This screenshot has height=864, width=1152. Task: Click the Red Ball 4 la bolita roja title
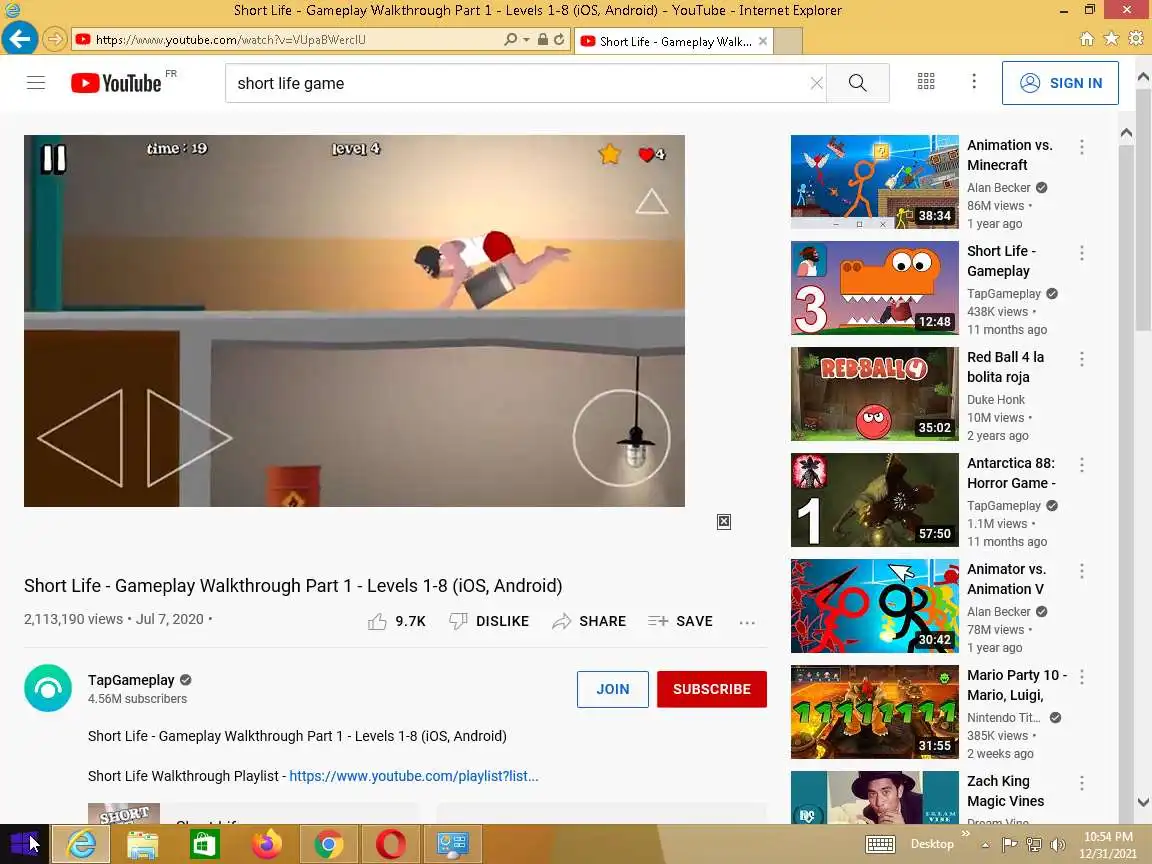(x=1005, y=367)
